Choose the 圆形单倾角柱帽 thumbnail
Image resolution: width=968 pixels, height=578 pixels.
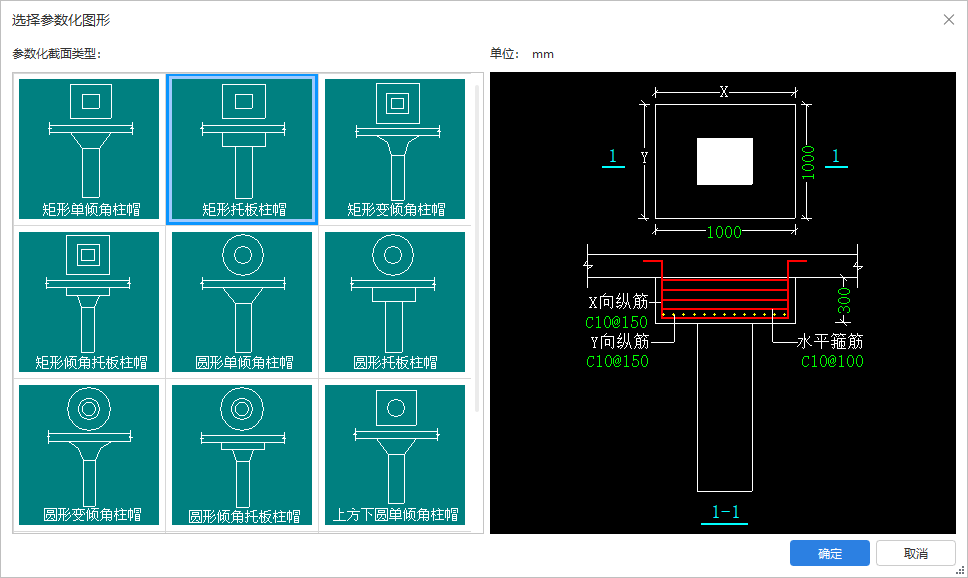pos(242,302)
